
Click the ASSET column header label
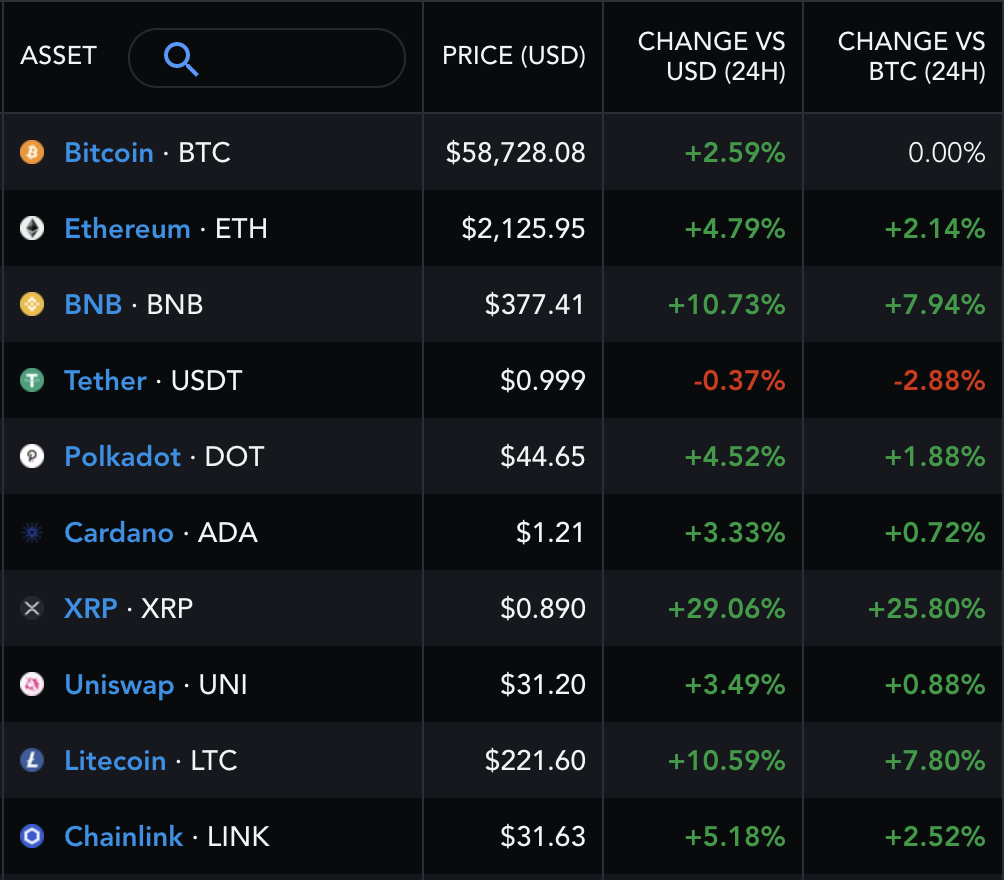pyautogui.click(x=58, y=56)
